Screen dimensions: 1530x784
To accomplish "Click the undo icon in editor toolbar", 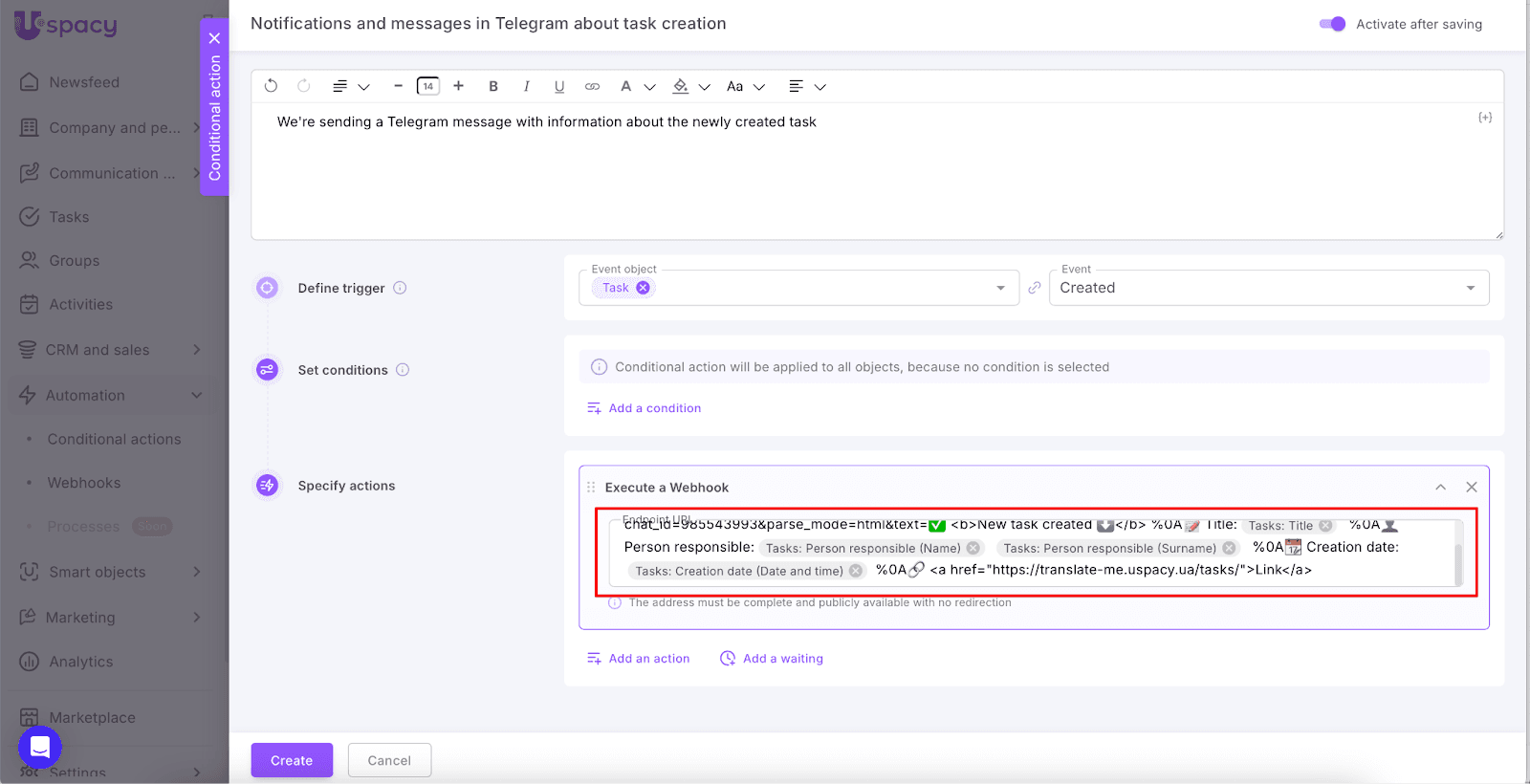I will point(271,86).
